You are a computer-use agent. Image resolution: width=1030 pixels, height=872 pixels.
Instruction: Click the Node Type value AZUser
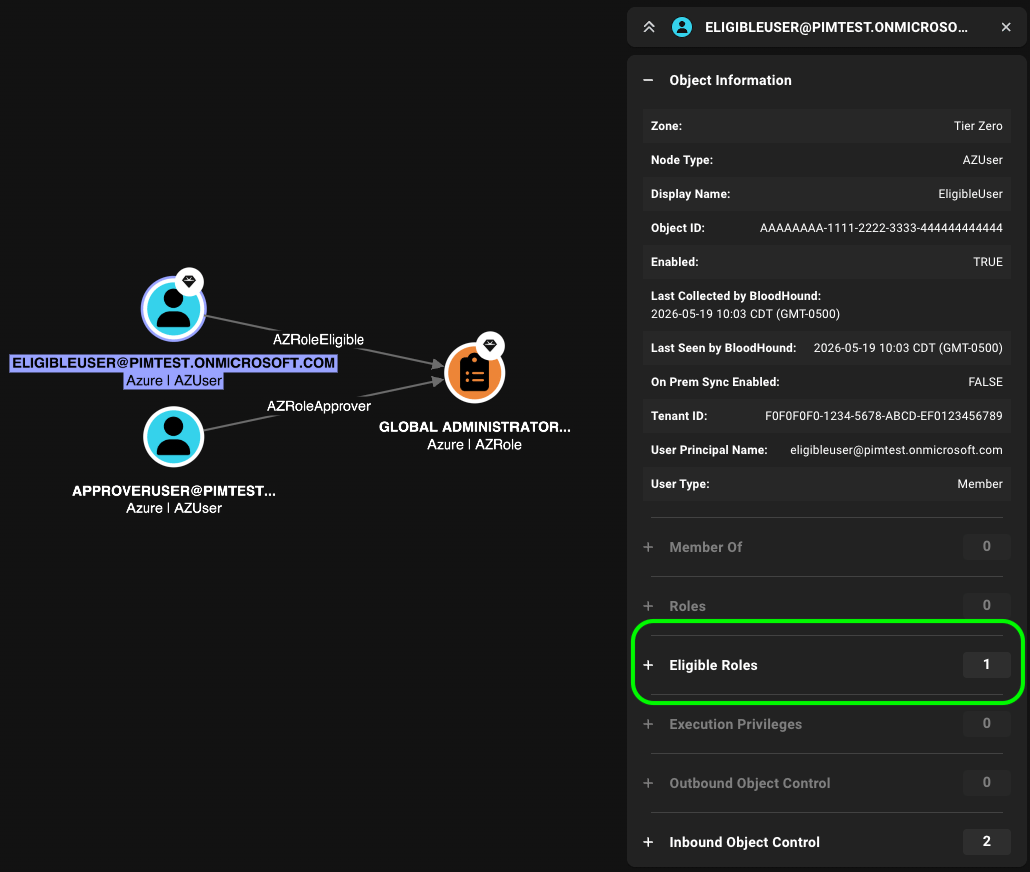tap(982, 160)
